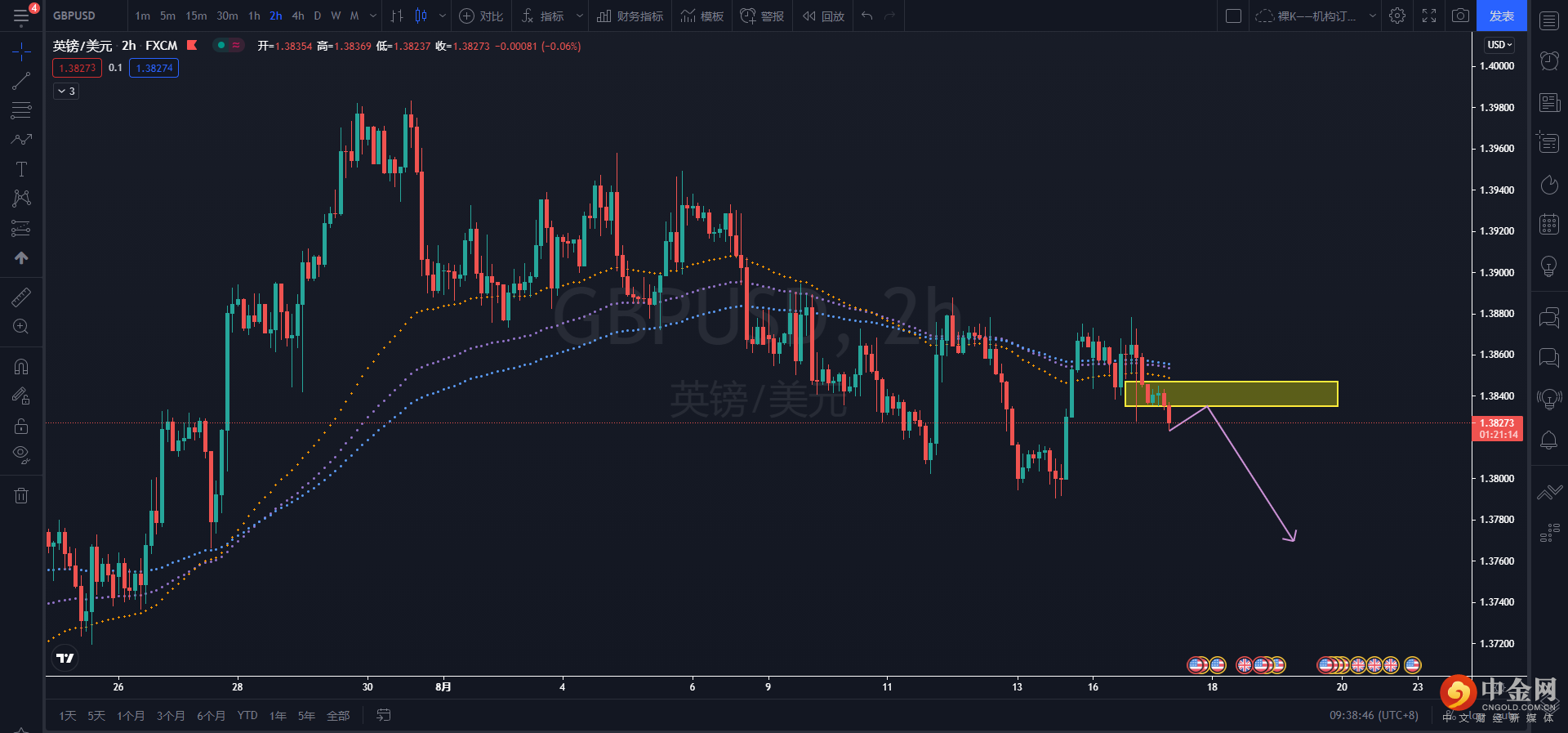Image resolution: width=1568 pixels, height=733 pixels.
Task: Expand the chart style dropdown arrow
Action: click(x=443, y=16)
